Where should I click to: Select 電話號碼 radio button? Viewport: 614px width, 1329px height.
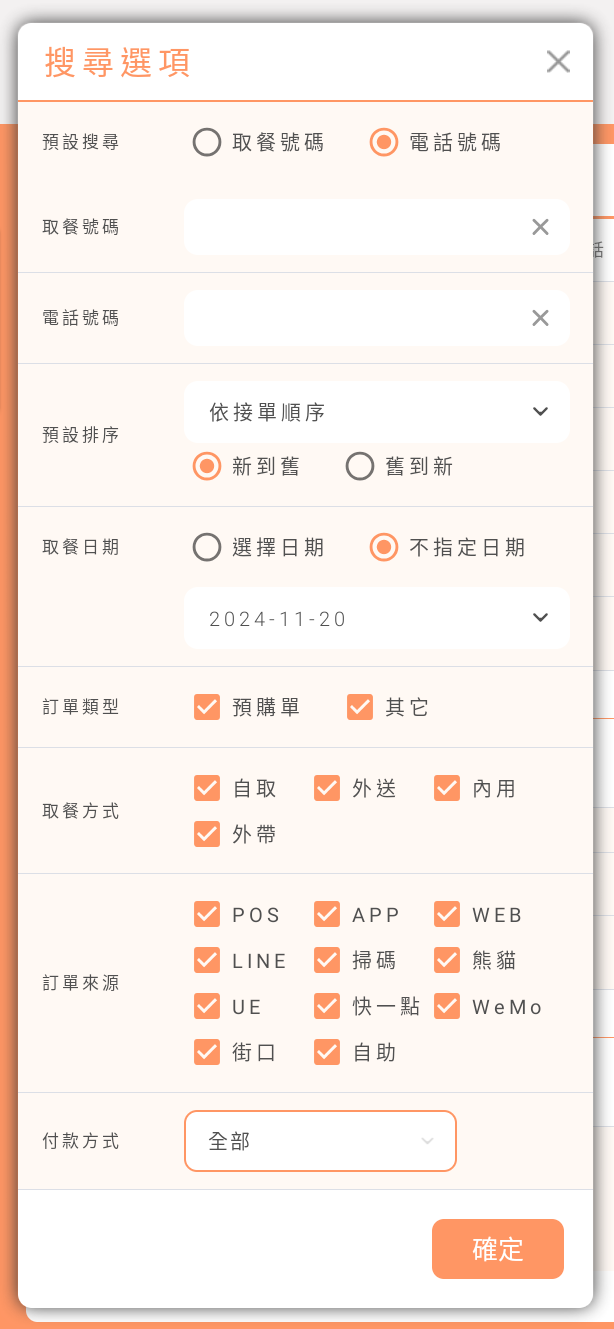384,142
